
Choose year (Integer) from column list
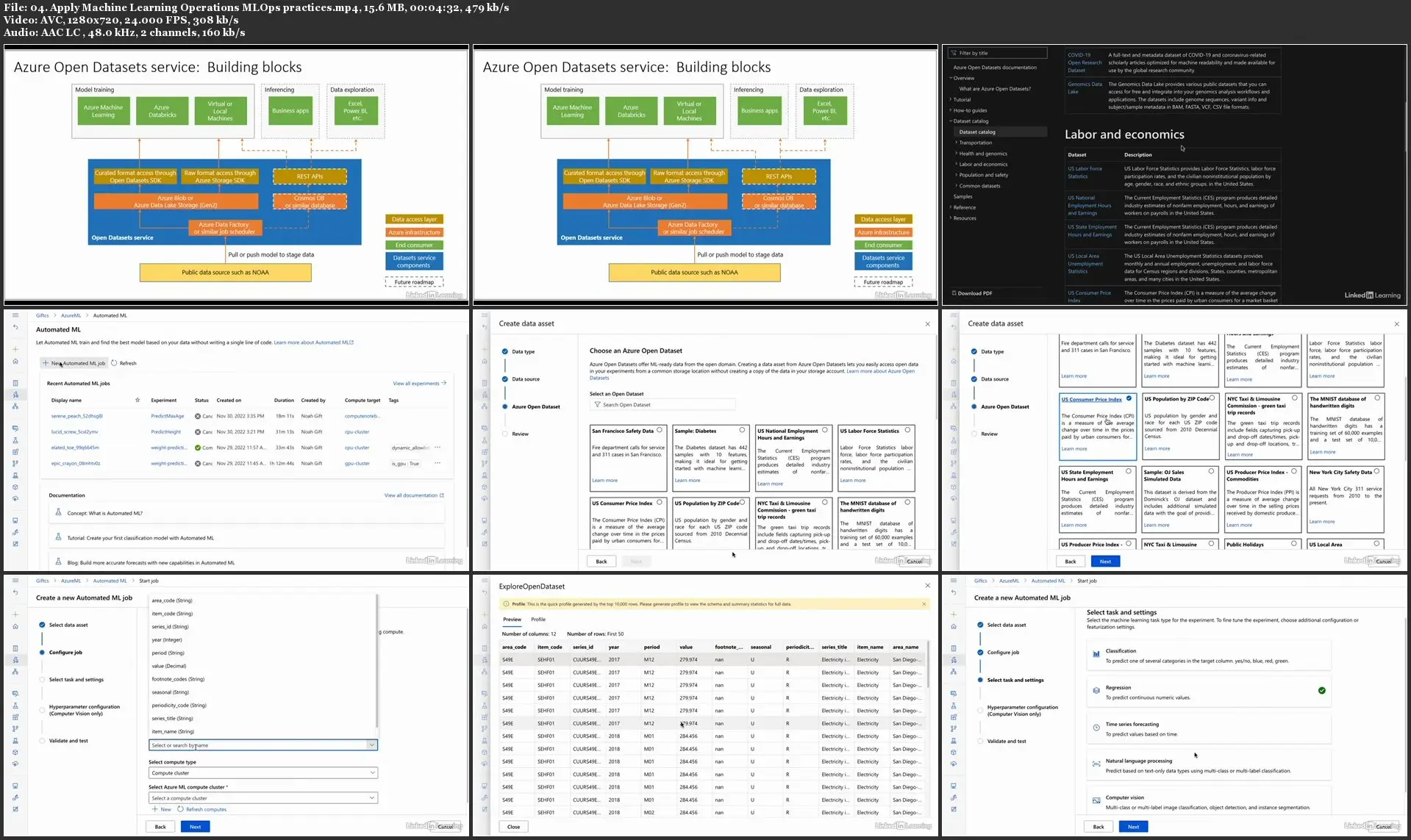point(167,639)
